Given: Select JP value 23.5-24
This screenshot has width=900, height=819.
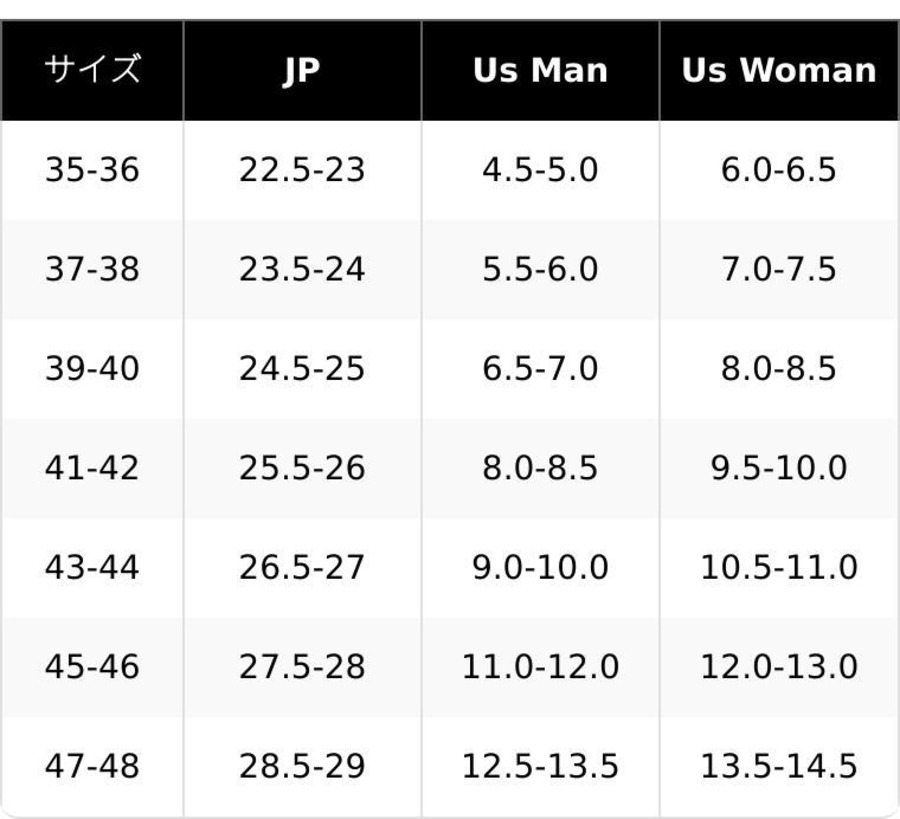Looking at the screenshot, I should (302, 269).
